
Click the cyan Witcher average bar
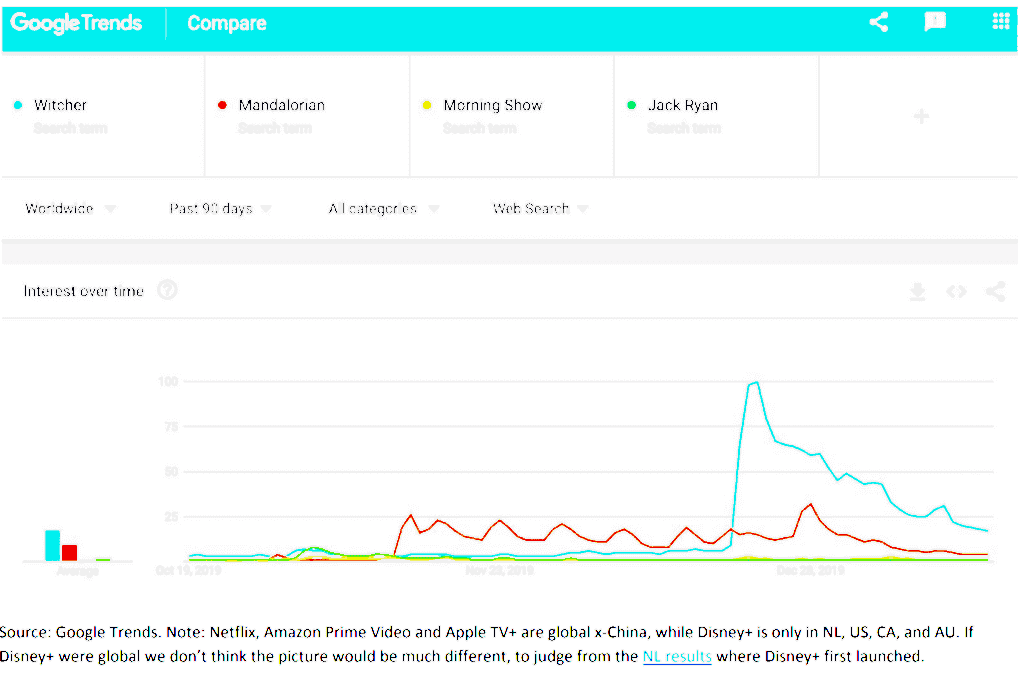(x=52, y=545)
